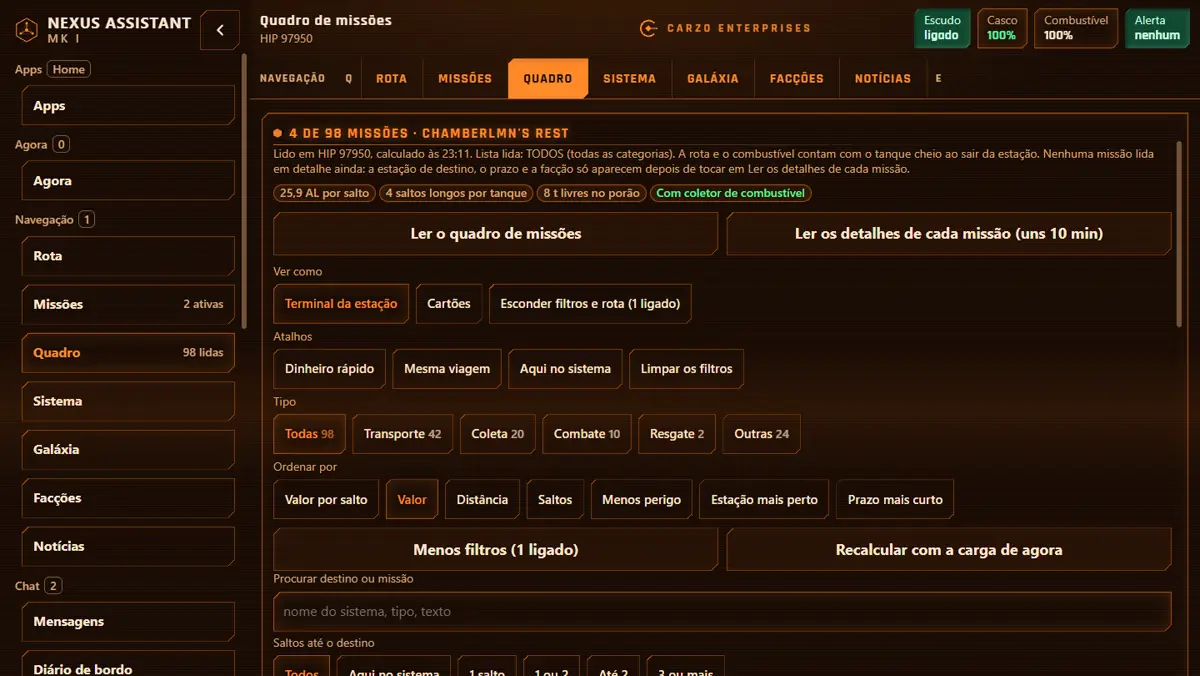Image resolution: width=1200 pixels, height=676 pixels.
Task: Focus the destination or mission search field
Action: (722, 611)
